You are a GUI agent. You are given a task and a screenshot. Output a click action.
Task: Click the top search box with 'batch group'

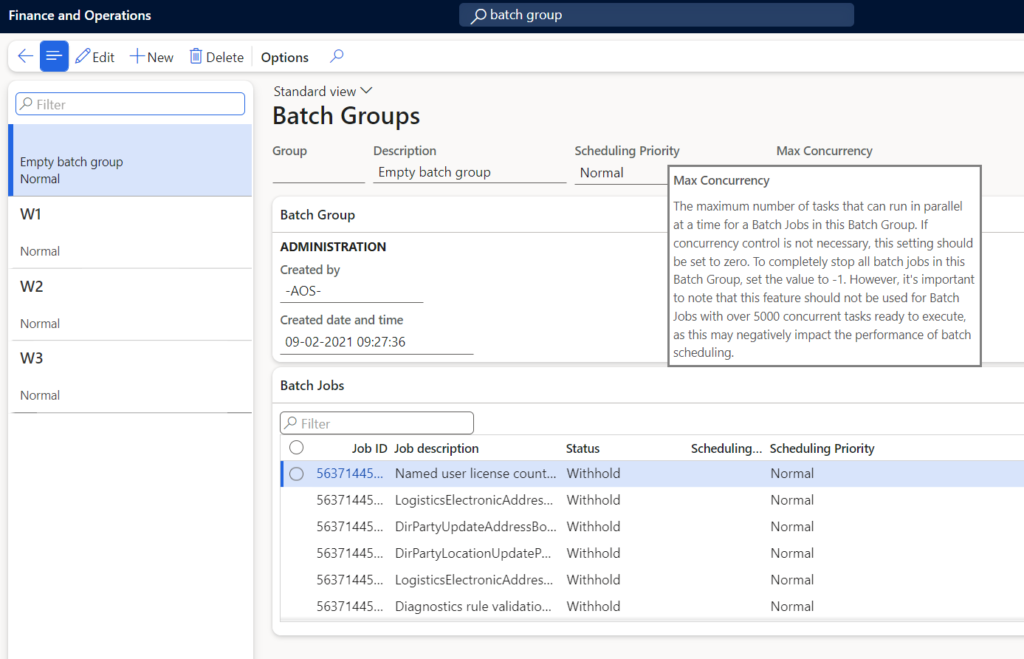[656, 15]
